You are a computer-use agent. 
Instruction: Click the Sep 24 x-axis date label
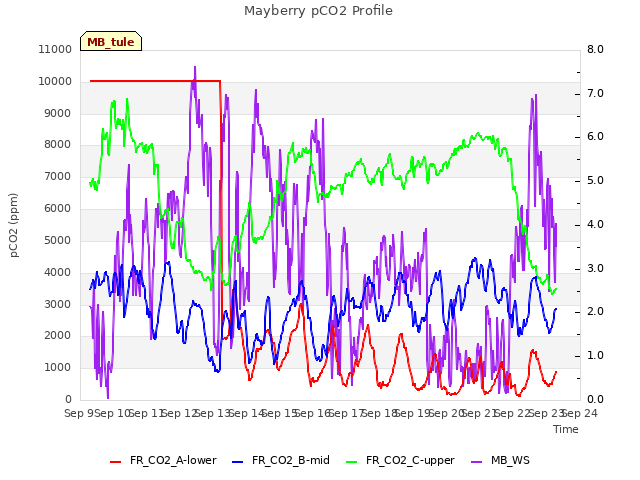pyautogui.click(x=580, y=413)
